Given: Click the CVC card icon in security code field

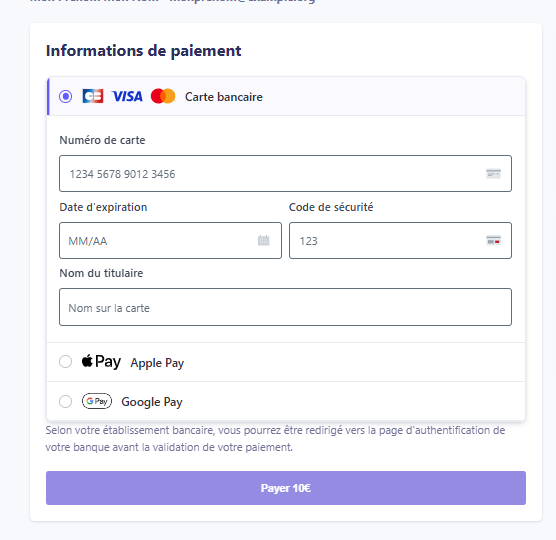Looking at the screenshot, I should click(x=493, y=240).
